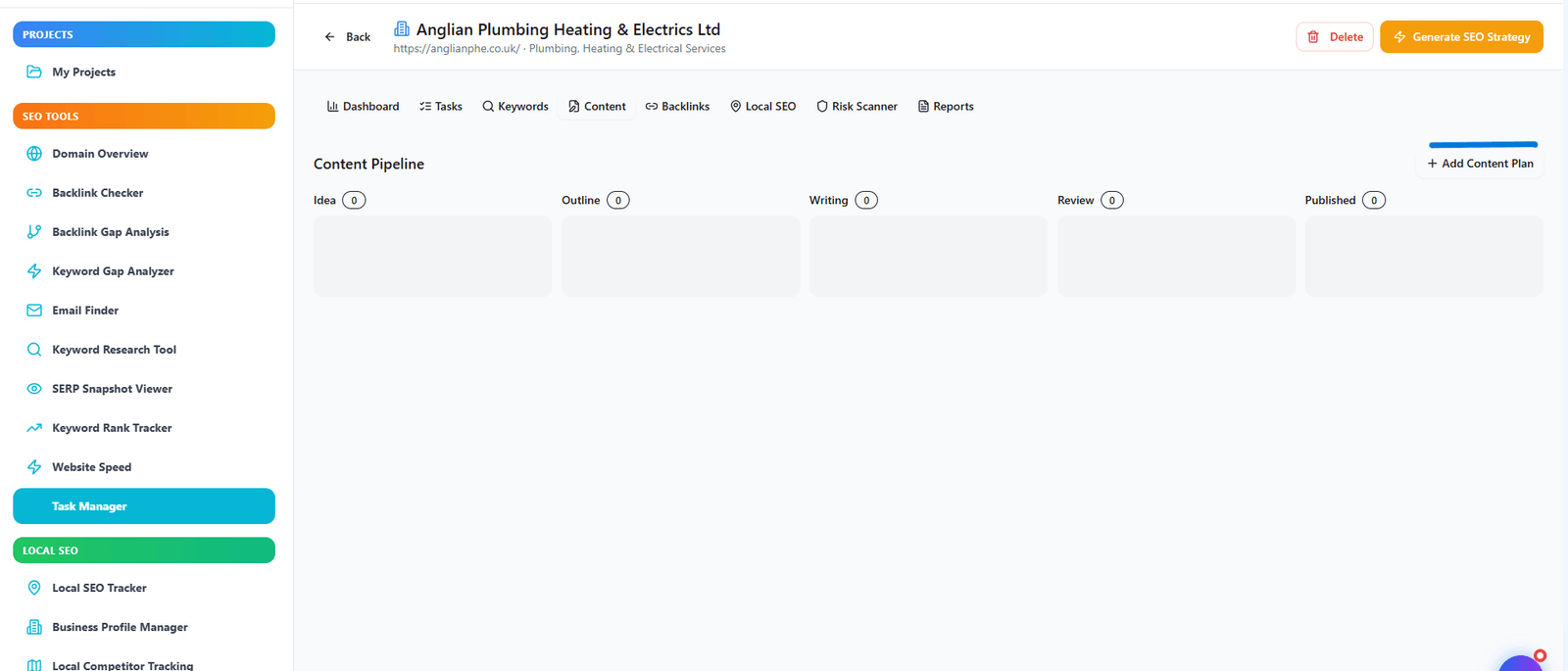Screen dimensions: 1568x671
Task: Click the Add Content Plan button
Action: 1480,164
